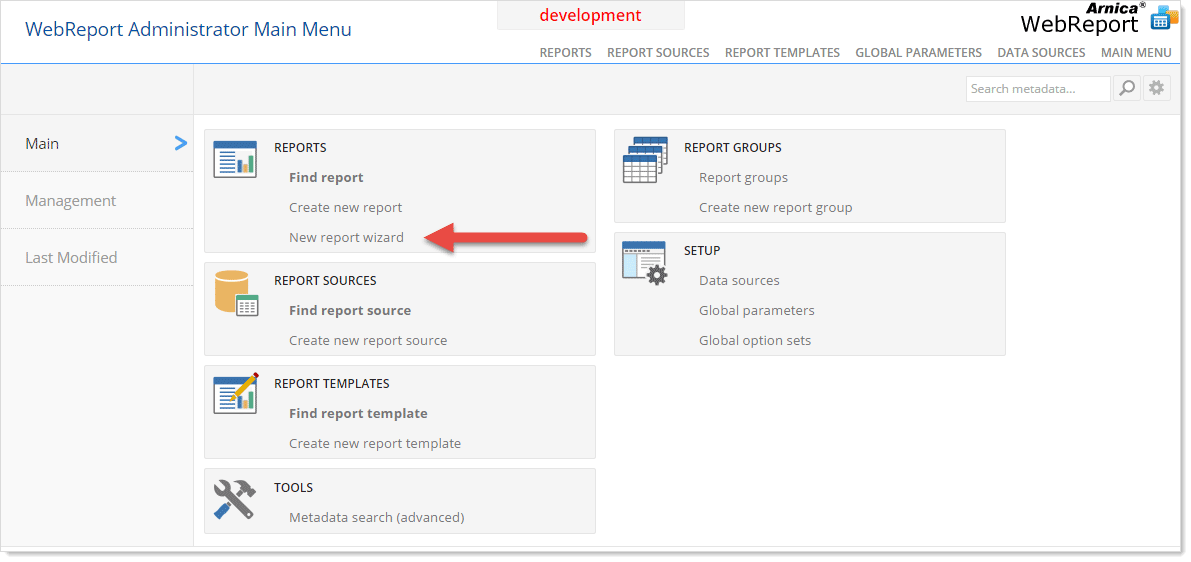Select GLOBAL PARAMETERS in top menu
This screenshot has width=1191, height=562.
point(918,53)
